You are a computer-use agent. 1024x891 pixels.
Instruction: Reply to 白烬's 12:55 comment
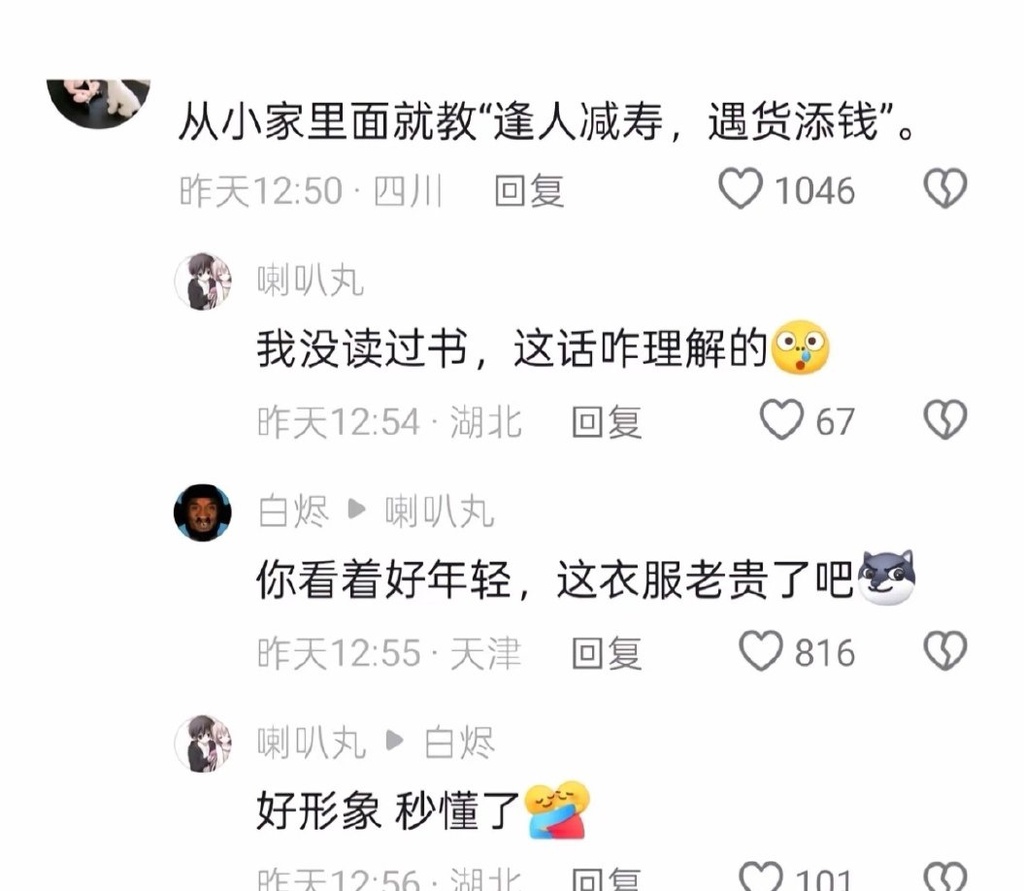[x=607, y=653]
